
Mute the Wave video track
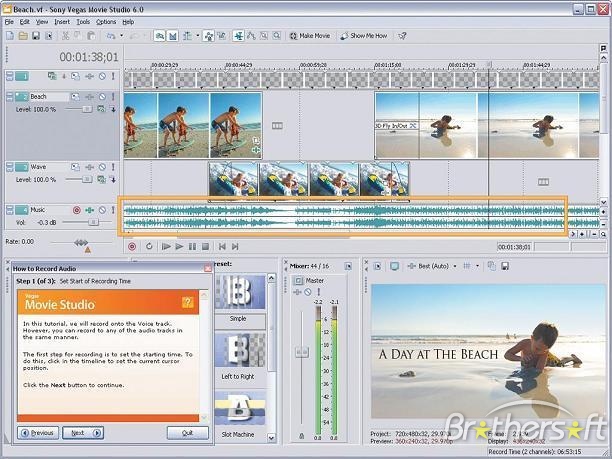[x=102, y=167]
